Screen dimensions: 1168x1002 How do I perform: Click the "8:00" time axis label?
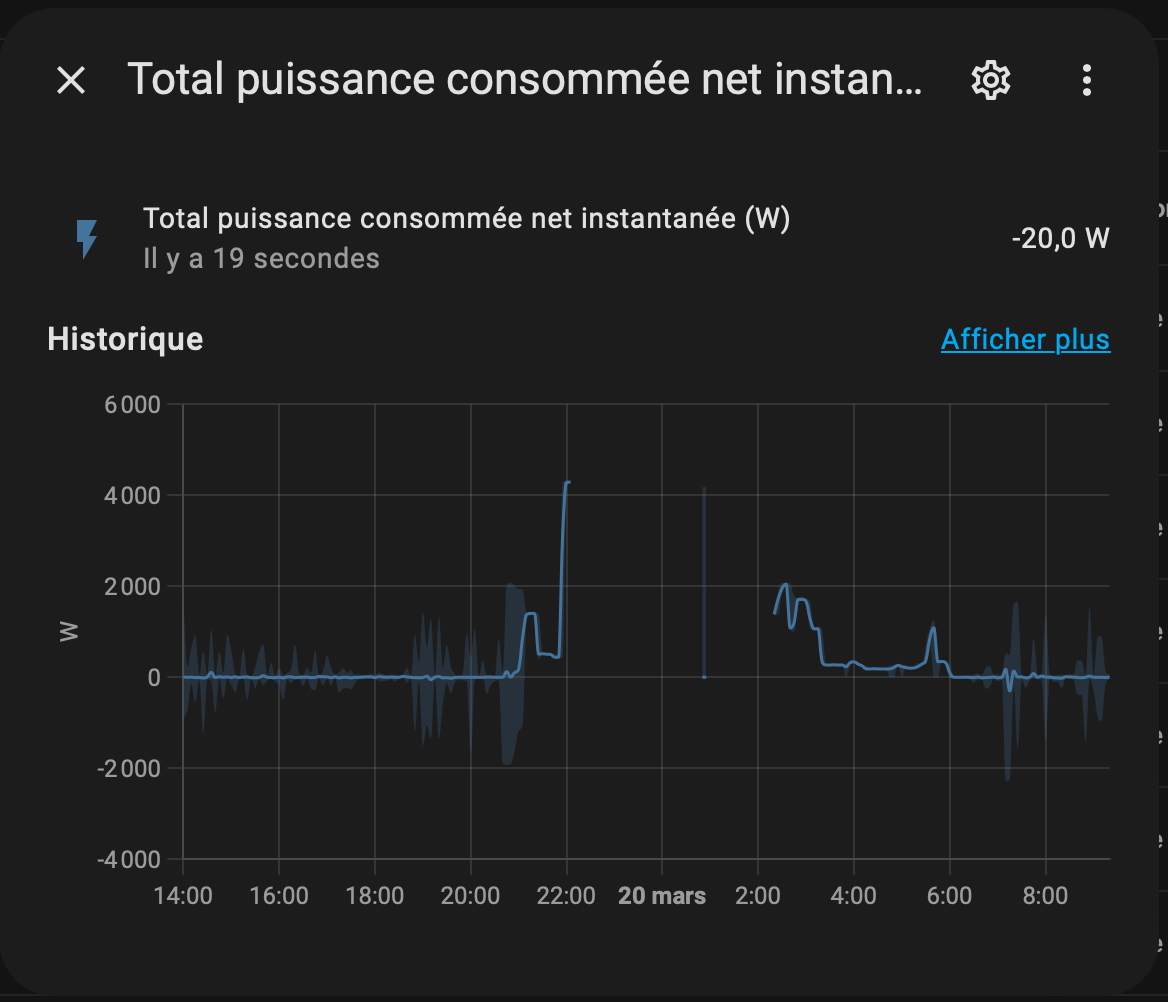pos(1045,896)
